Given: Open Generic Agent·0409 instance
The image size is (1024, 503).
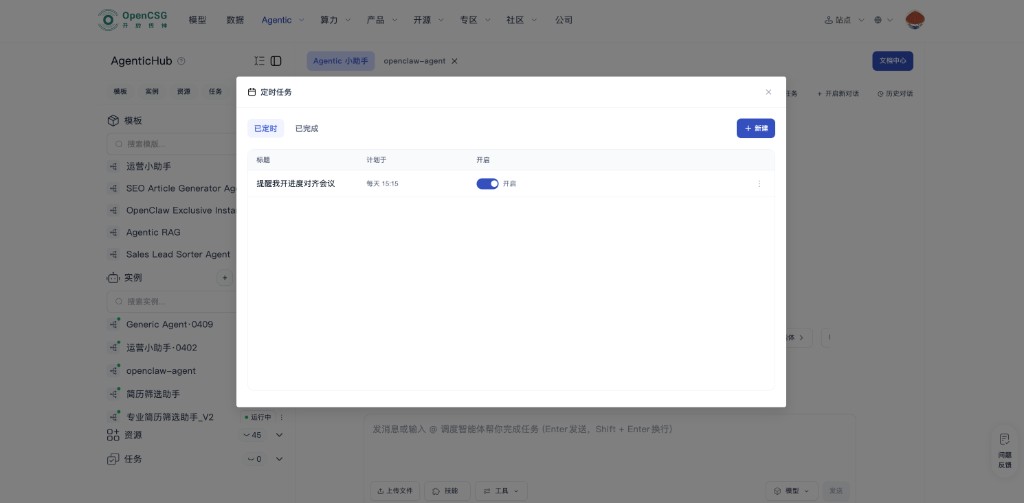Looking at the screenshot, I should click(169, 324).
